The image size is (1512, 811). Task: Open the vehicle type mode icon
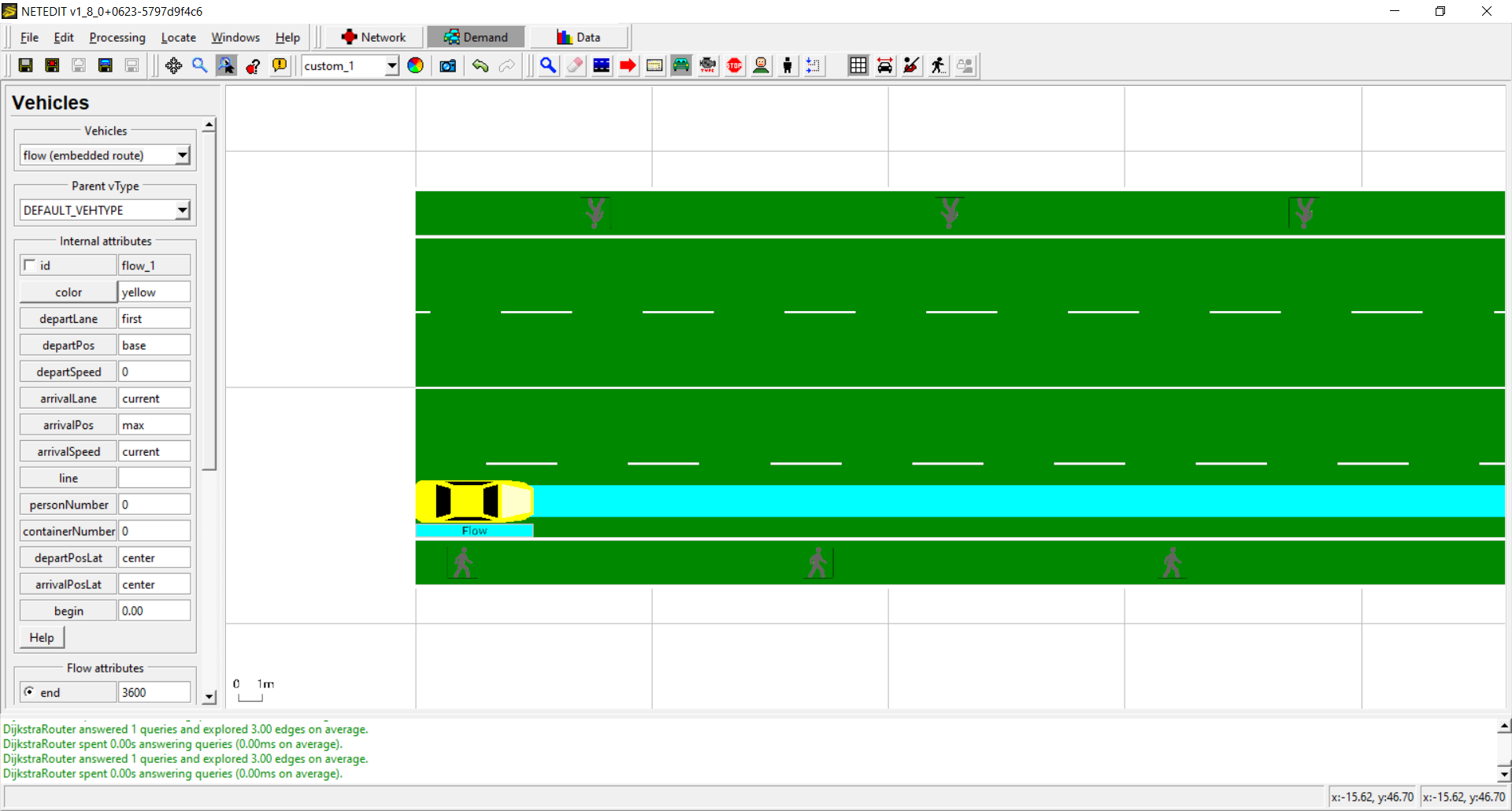pyautogui.click(x=707, y=66)
